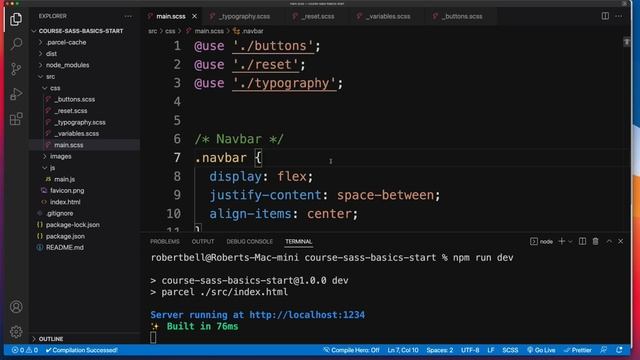
Task: Open the Run and Debug view icon
Action: (16, 94)
